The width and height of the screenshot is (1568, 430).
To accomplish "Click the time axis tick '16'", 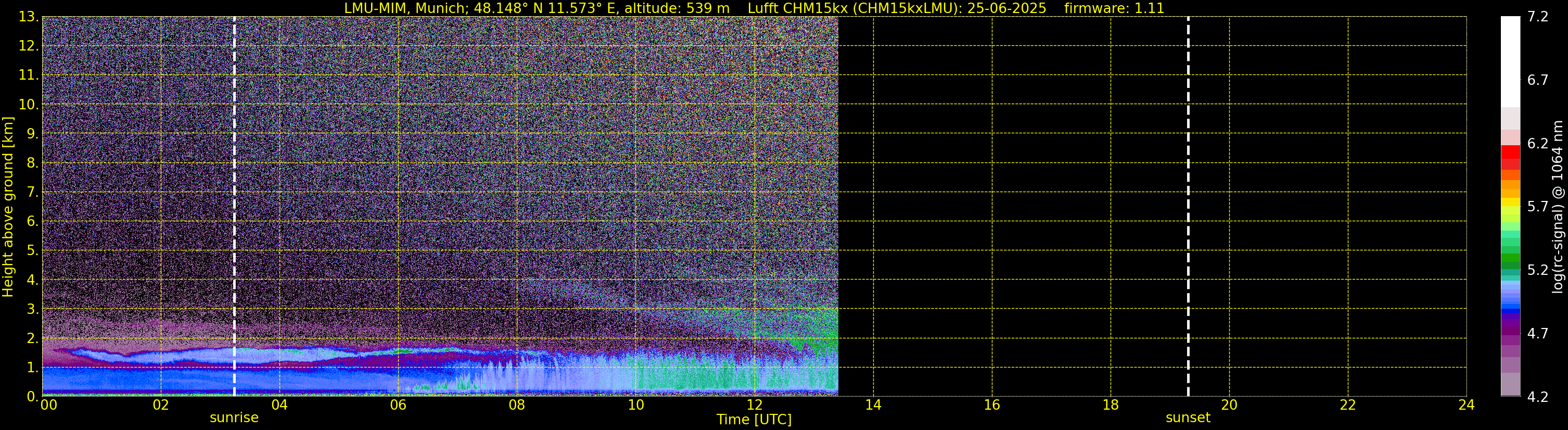I will [x=991, y=405].
